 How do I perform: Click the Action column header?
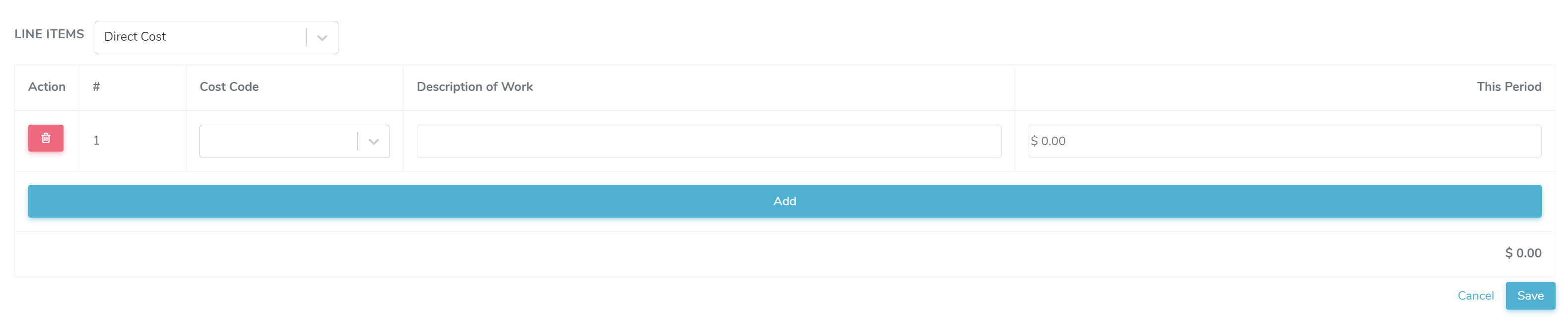click(x=47, y=86)
